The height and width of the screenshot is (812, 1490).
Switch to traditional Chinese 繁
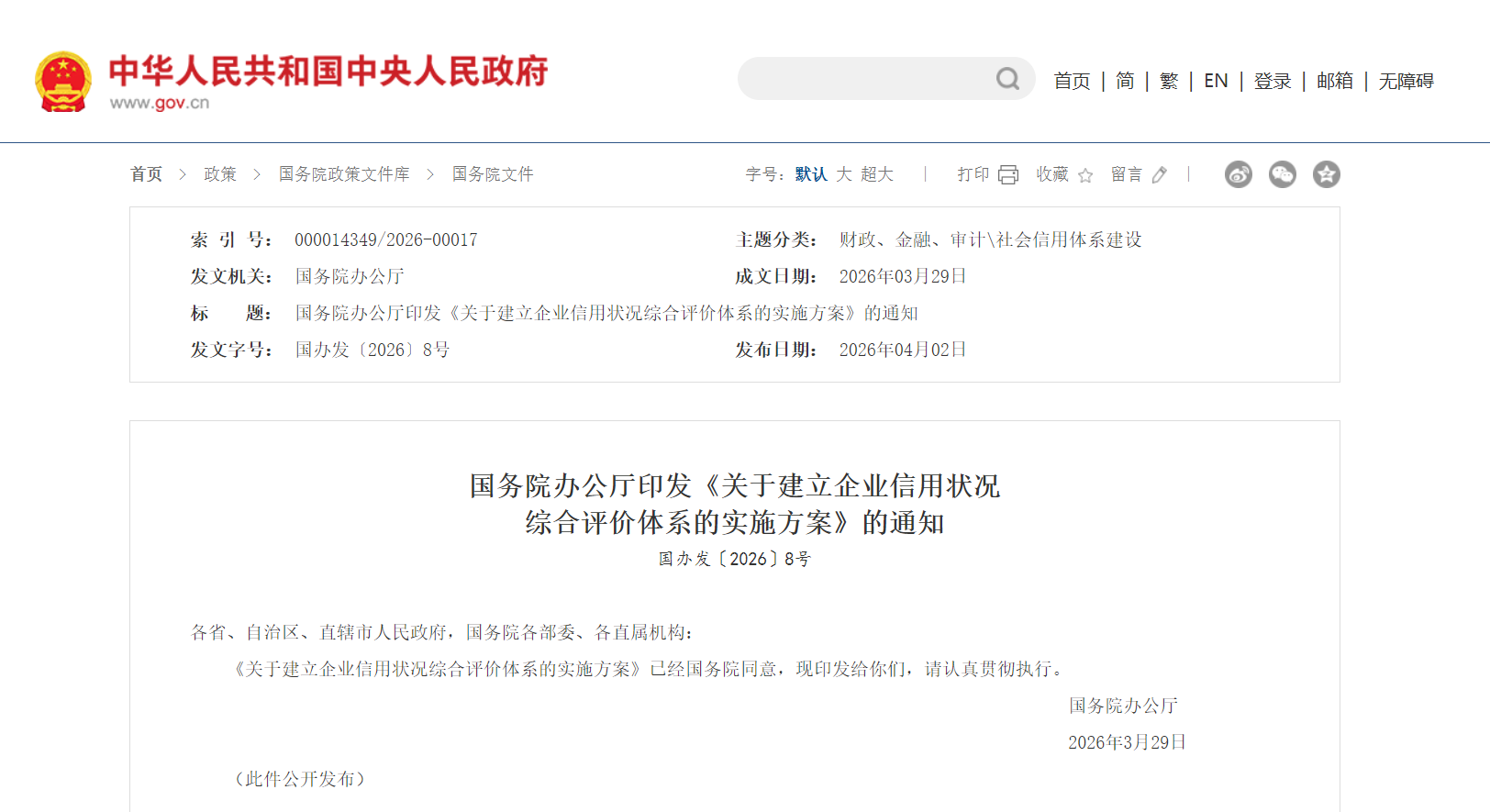click(1169, 81)
